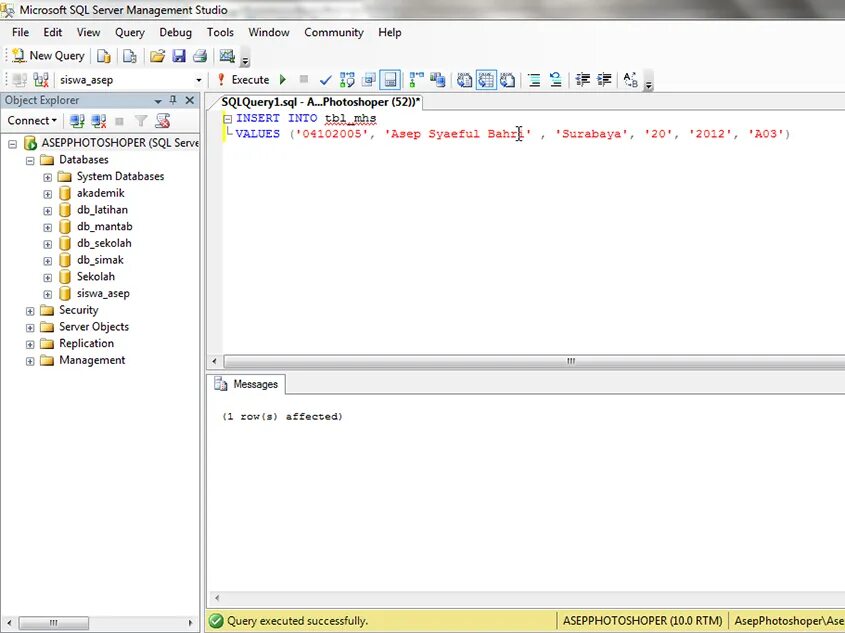Viewport: 845px width, 633px height.
Task: Click the Query Options icon
Action: point(369,80)
